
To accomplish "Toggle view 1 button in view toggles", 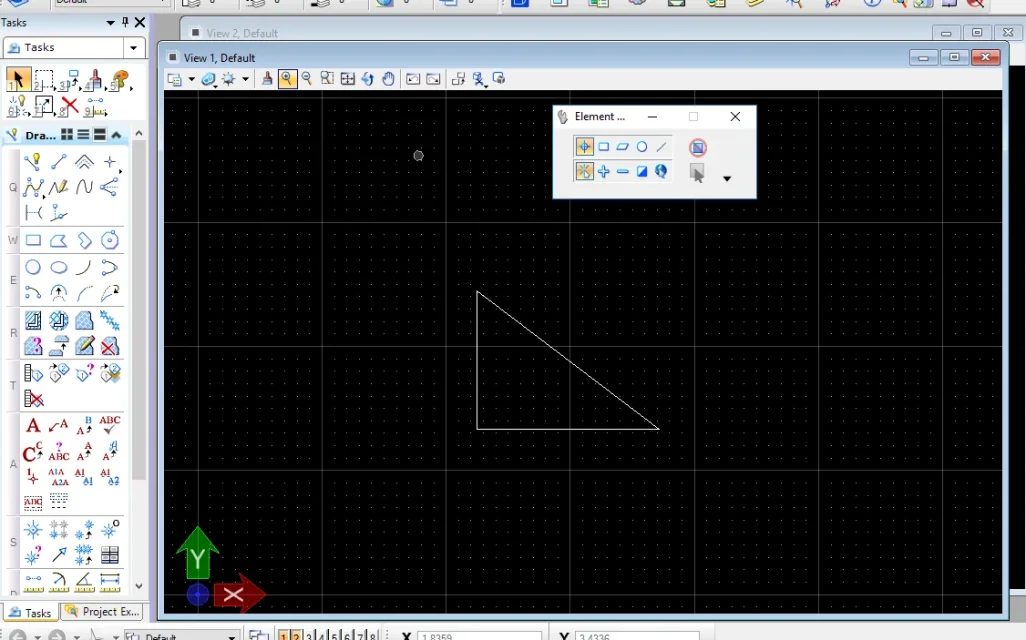I will [283, 635].
